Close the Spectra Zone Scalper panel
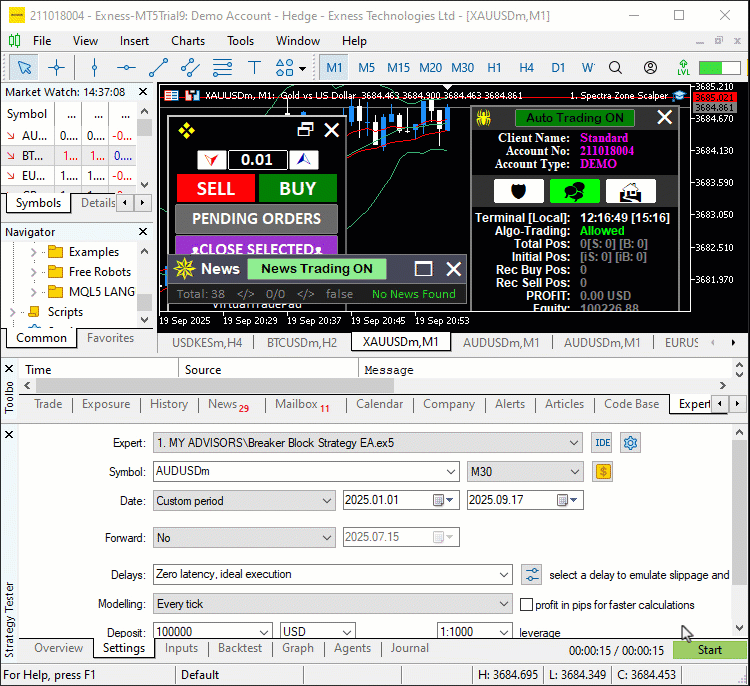 pos(664,117)
